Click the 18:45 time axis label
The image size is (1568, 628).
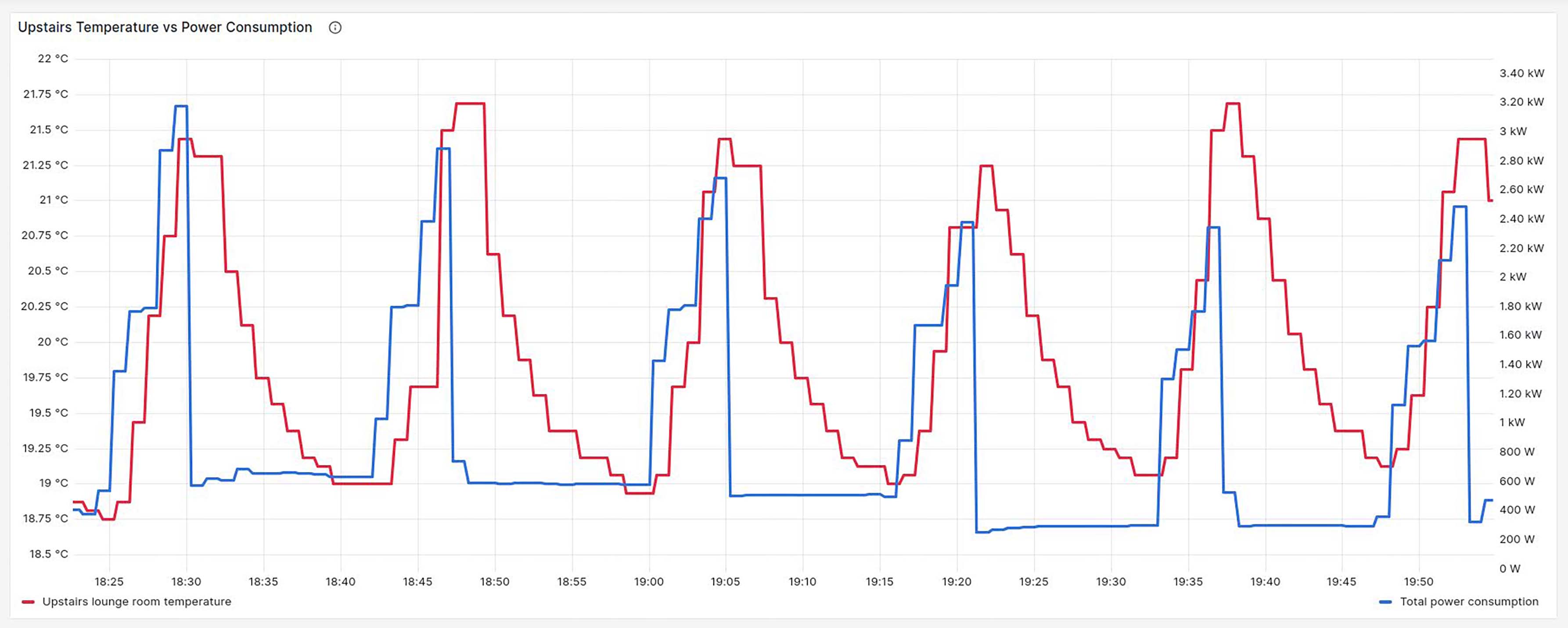point(417,582)
